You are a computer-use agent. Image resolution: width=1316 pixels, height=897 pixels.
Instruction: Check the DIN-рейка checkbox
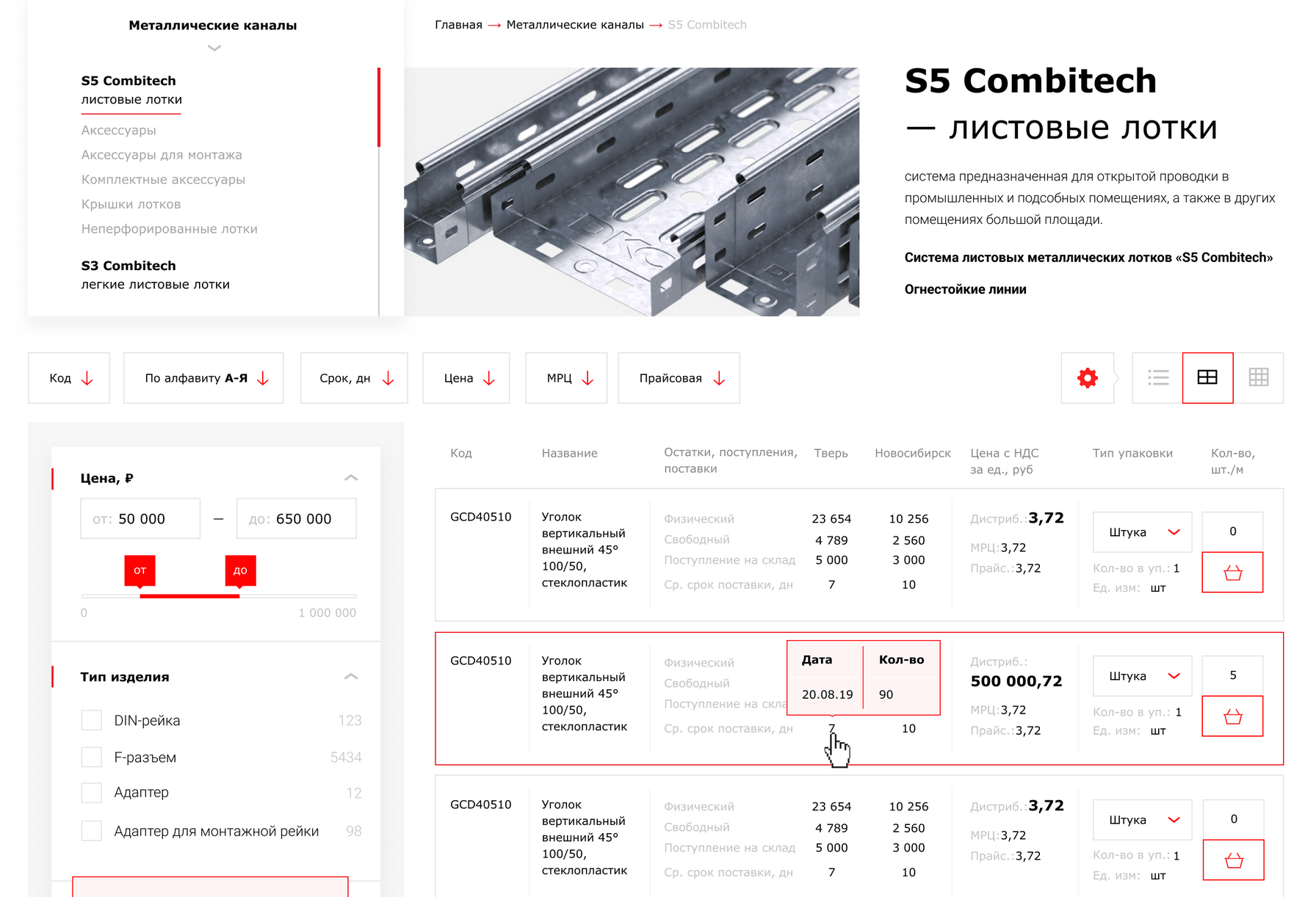(92, 720)
